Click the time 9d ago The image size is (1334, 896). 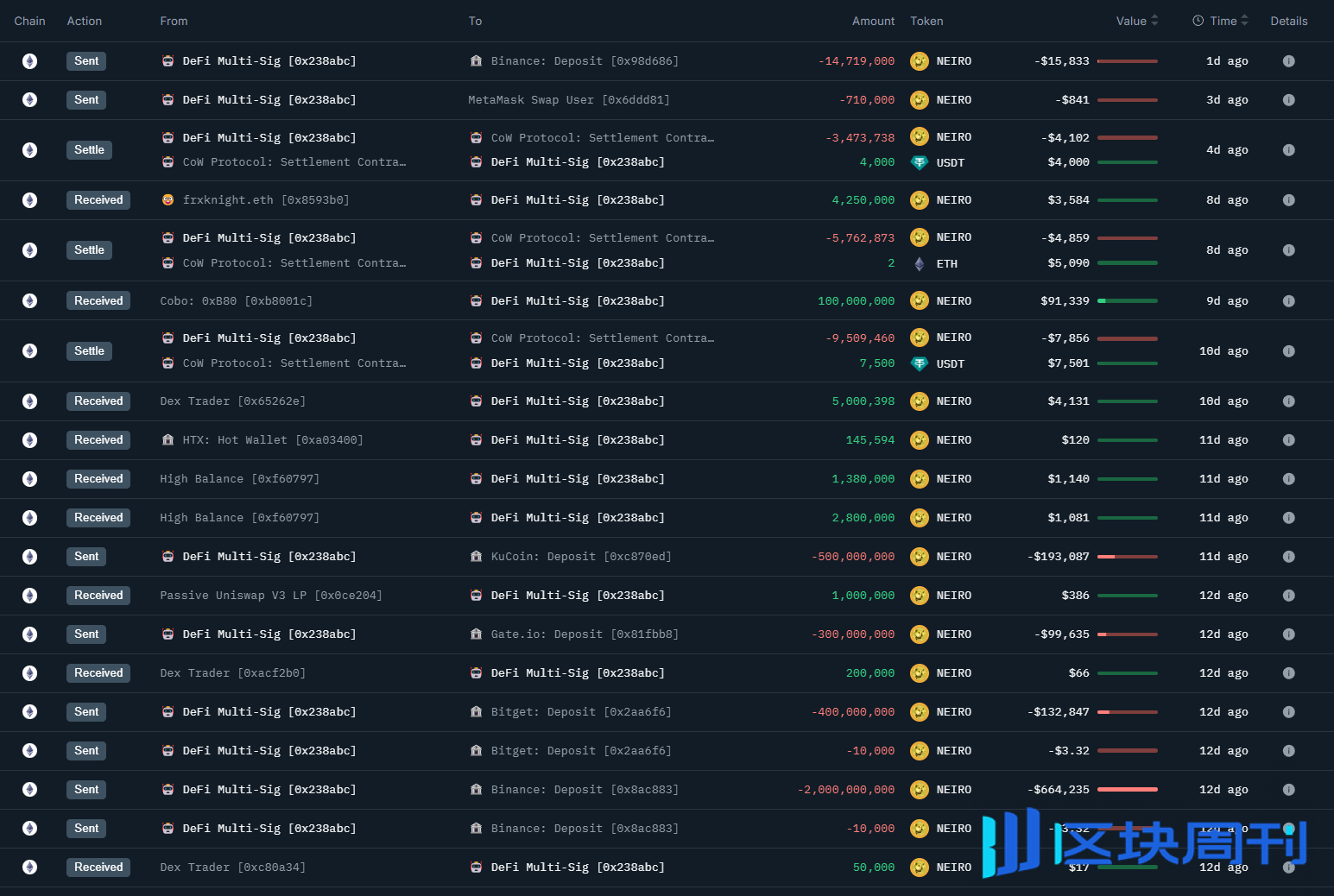point(1227,301)
